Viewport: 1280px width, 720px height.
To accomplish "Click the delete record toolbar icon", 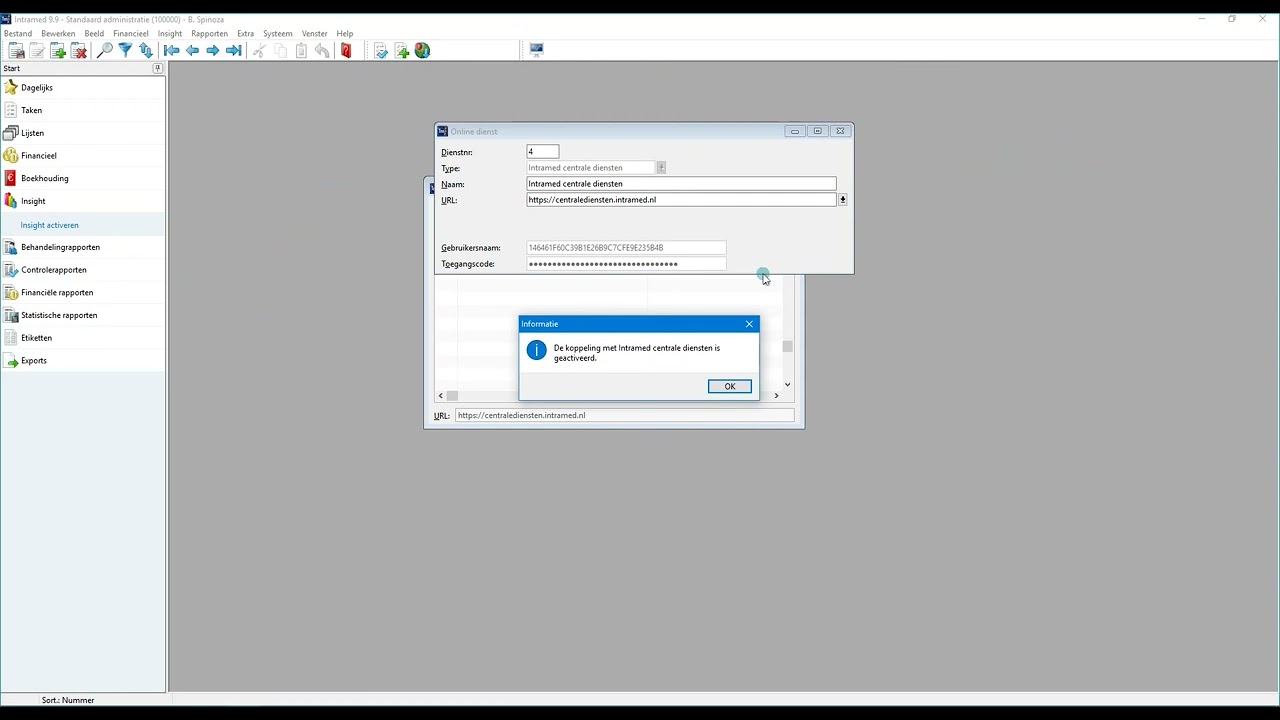I will point(79,51).
